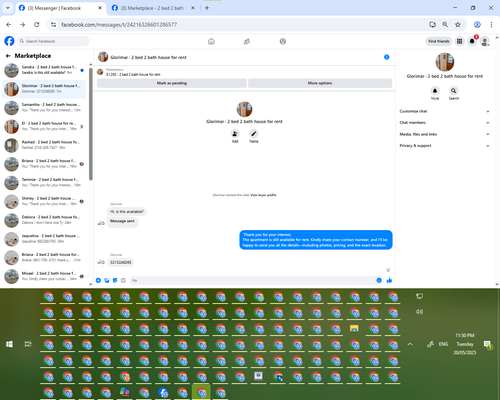Open the El conversation in the list

point(44,126)
